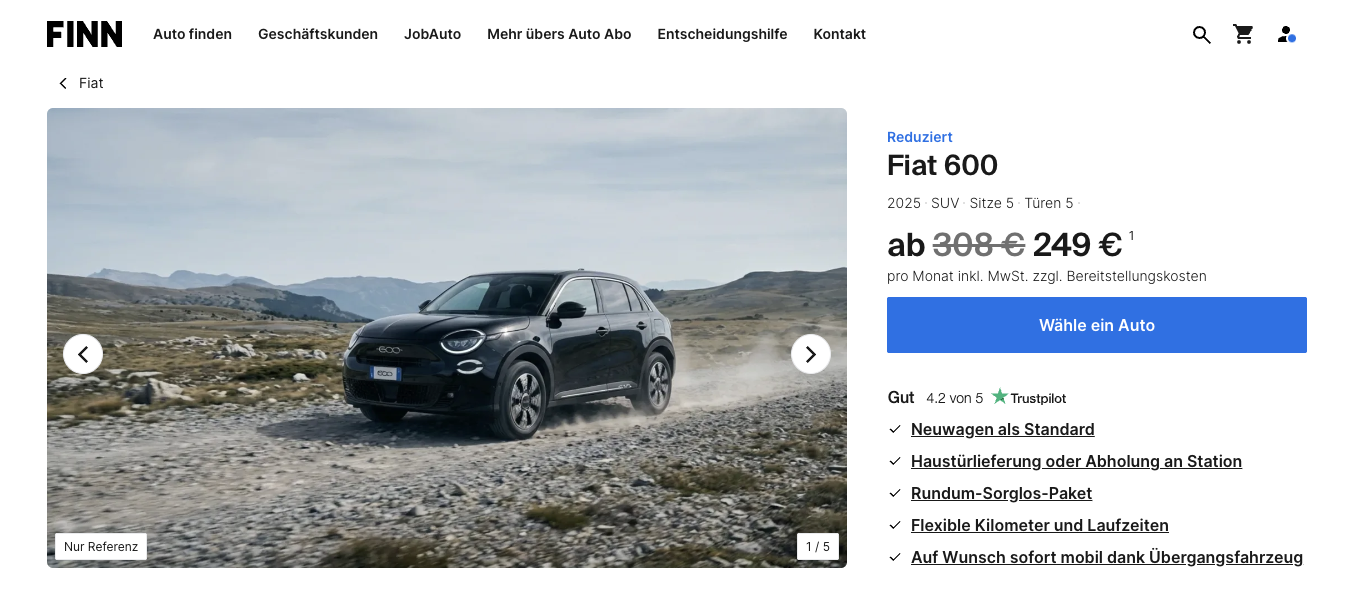Open the search magnifier icon
Image resolution: width=1362 pixels, height=592 pixels.
(1202, 35)
